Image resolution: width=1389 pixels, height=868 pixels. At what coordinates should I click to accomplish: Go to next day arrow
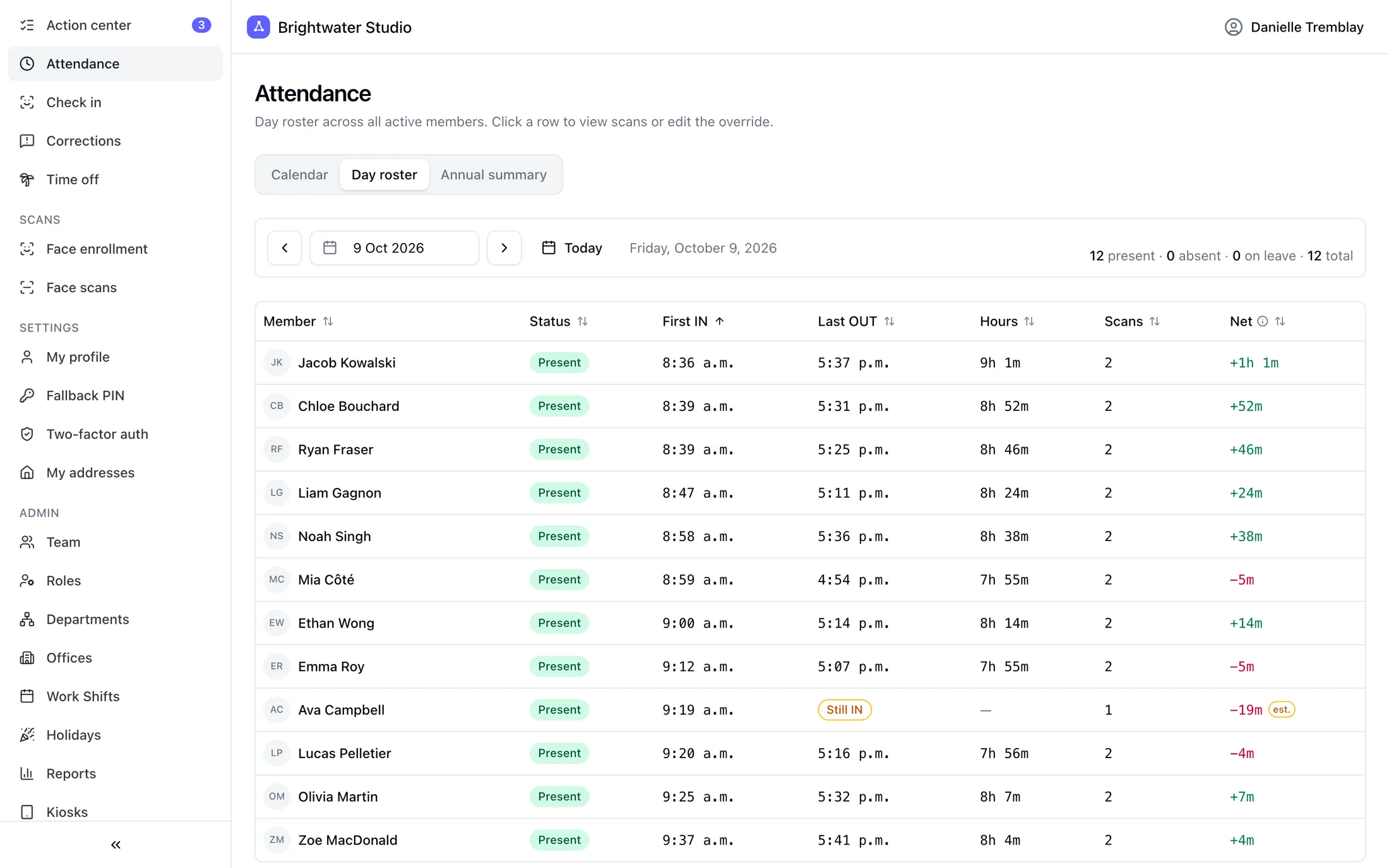(x=504, y=248)
